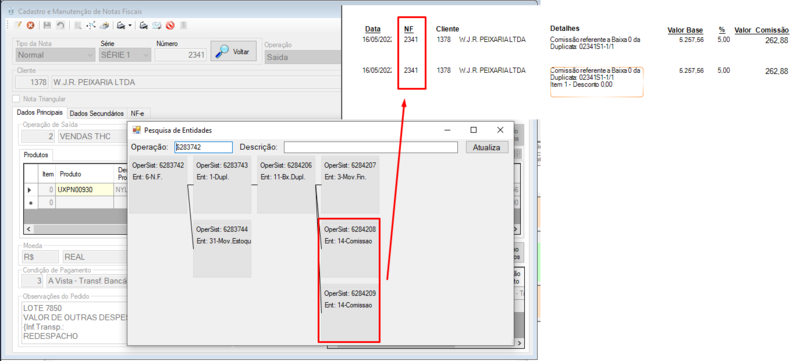This screenshot has width=800, height=361.
Task: Click the Data column header in report
Action: [373, 30]
